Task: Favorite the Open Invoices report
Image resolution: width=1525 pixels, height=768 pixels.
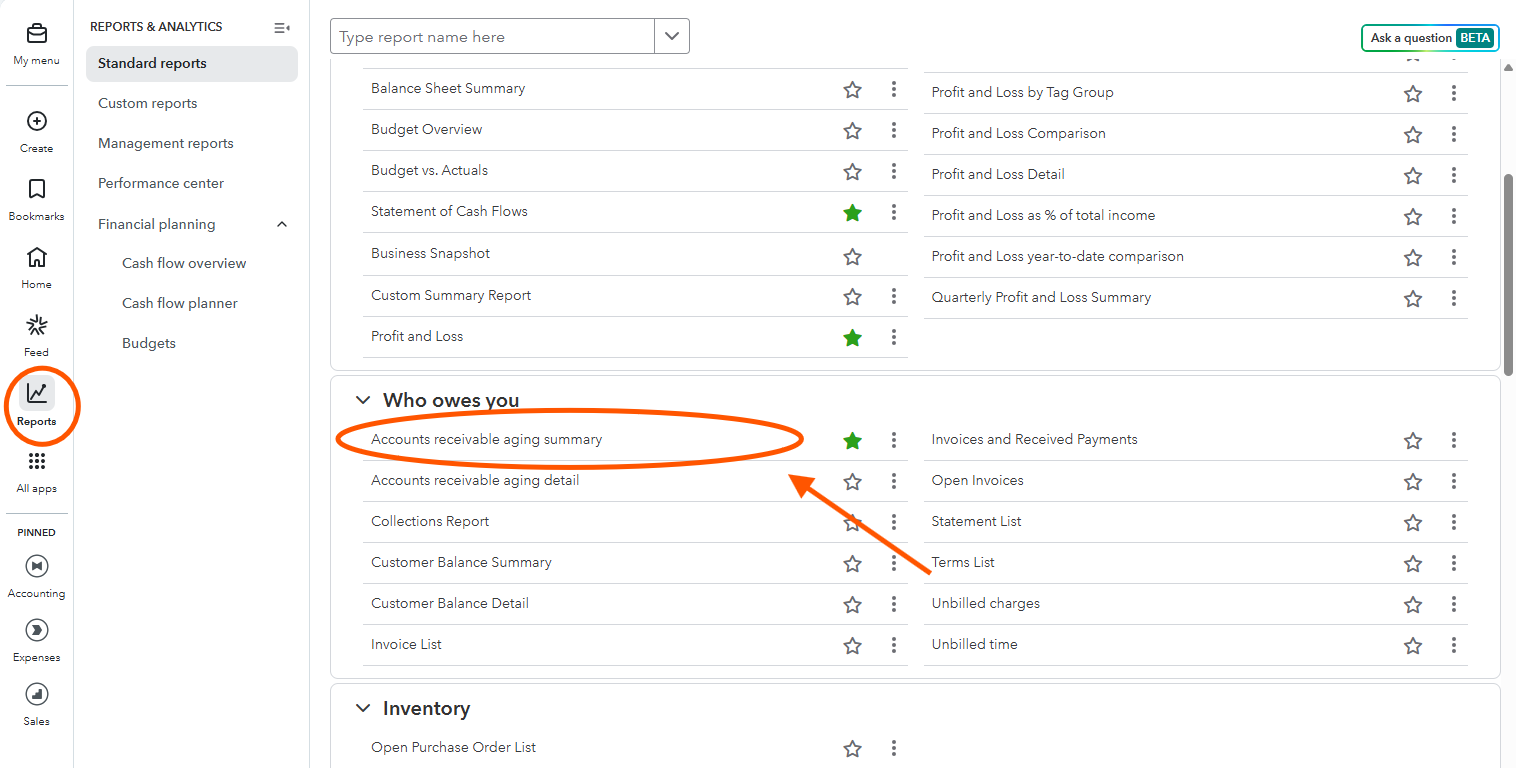Action: pos(1413,481)
